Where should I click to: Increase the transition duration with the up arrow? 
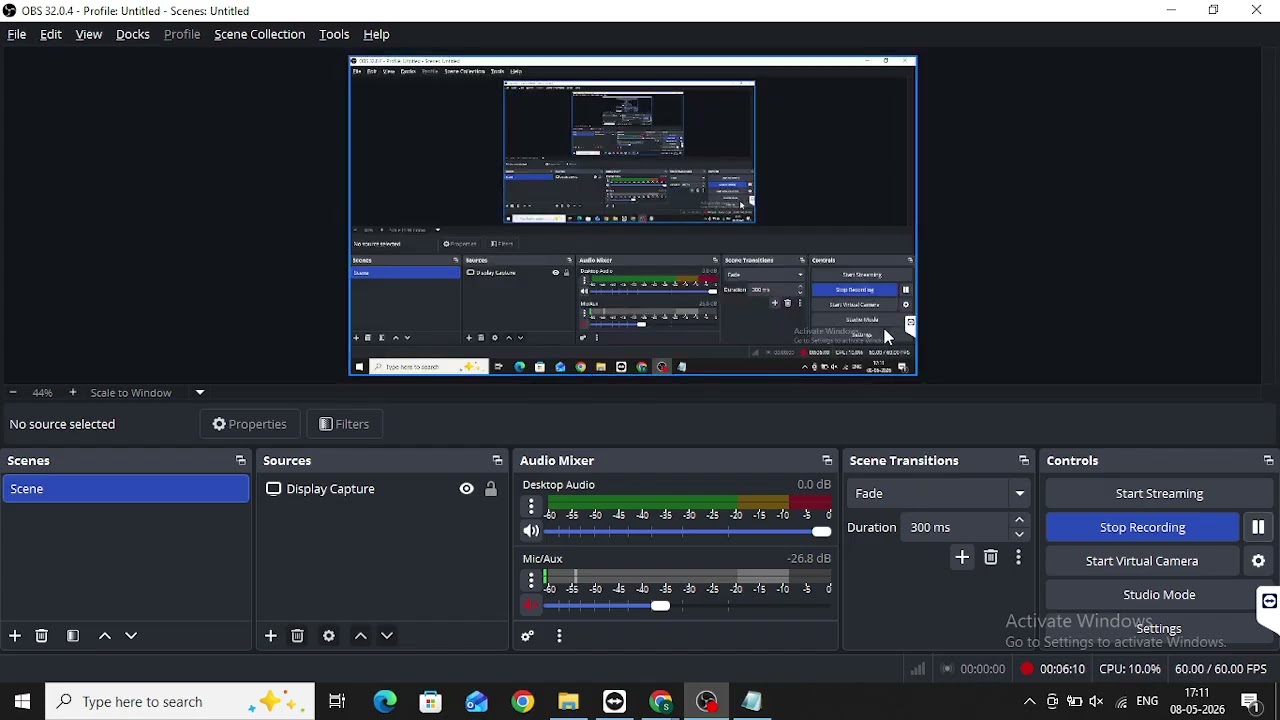[1019, 521]
